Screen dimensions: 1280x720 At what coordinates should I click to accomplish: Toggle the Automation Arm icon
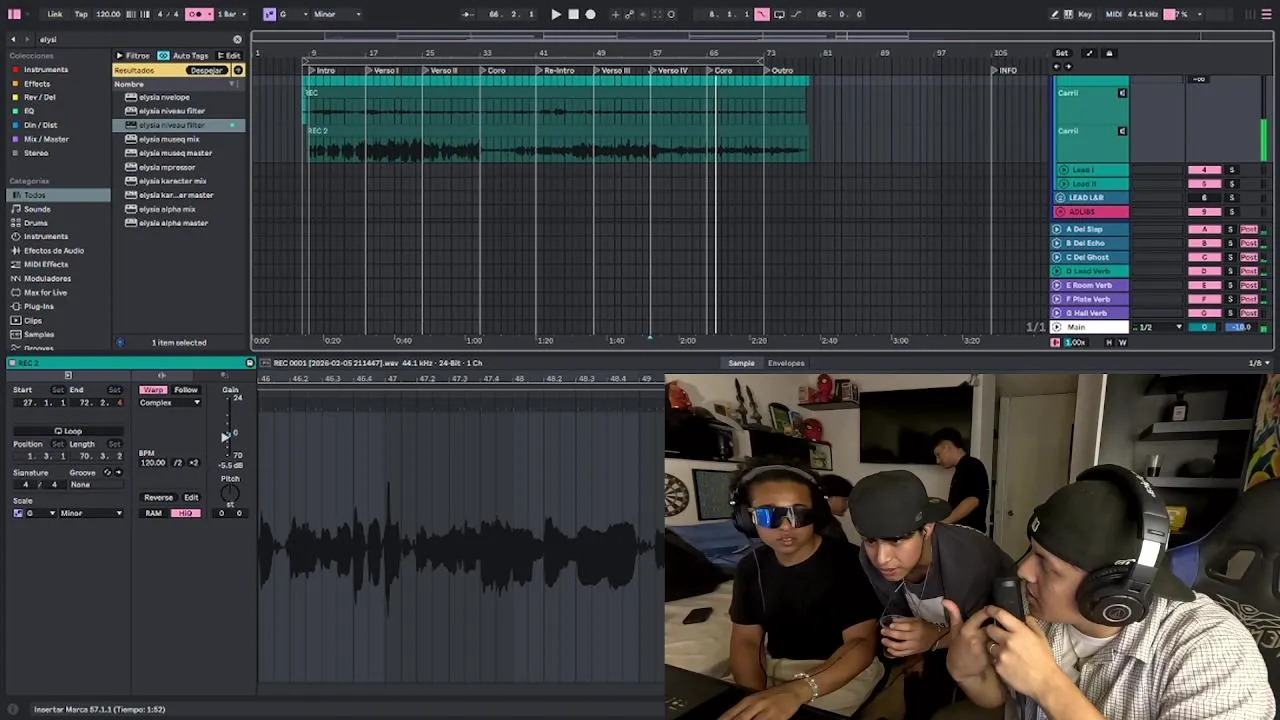coord(629,14)
